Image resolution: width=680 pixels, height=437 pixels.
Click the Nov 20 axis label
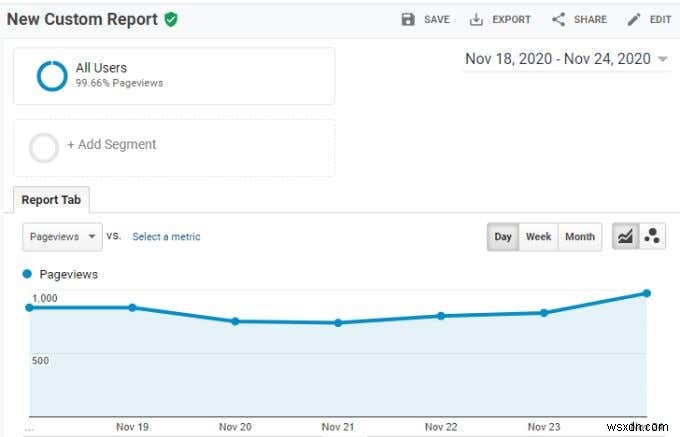[235, 427]
